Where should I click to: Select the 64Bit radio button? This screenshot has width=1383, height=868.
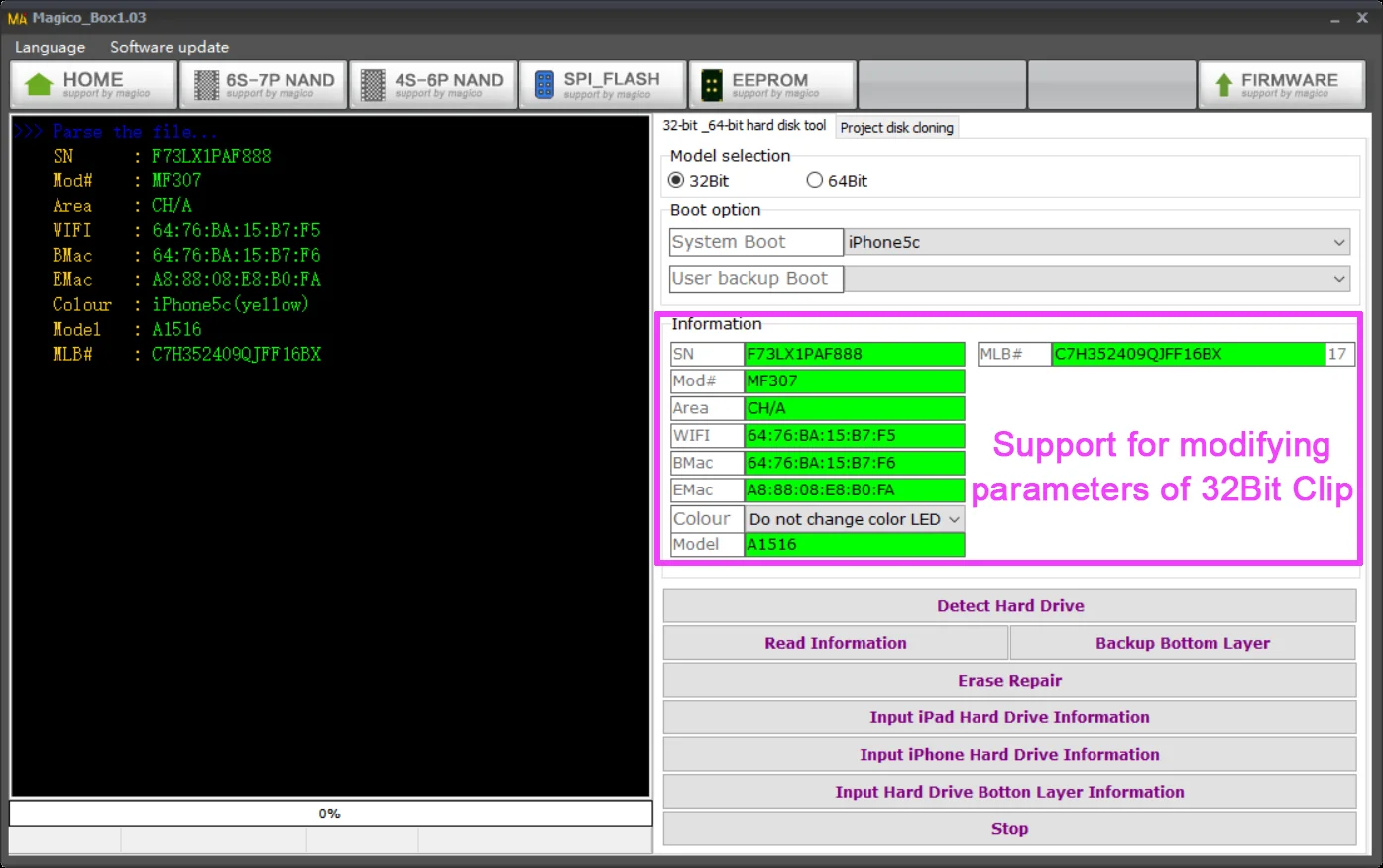[x=815, y=180]
